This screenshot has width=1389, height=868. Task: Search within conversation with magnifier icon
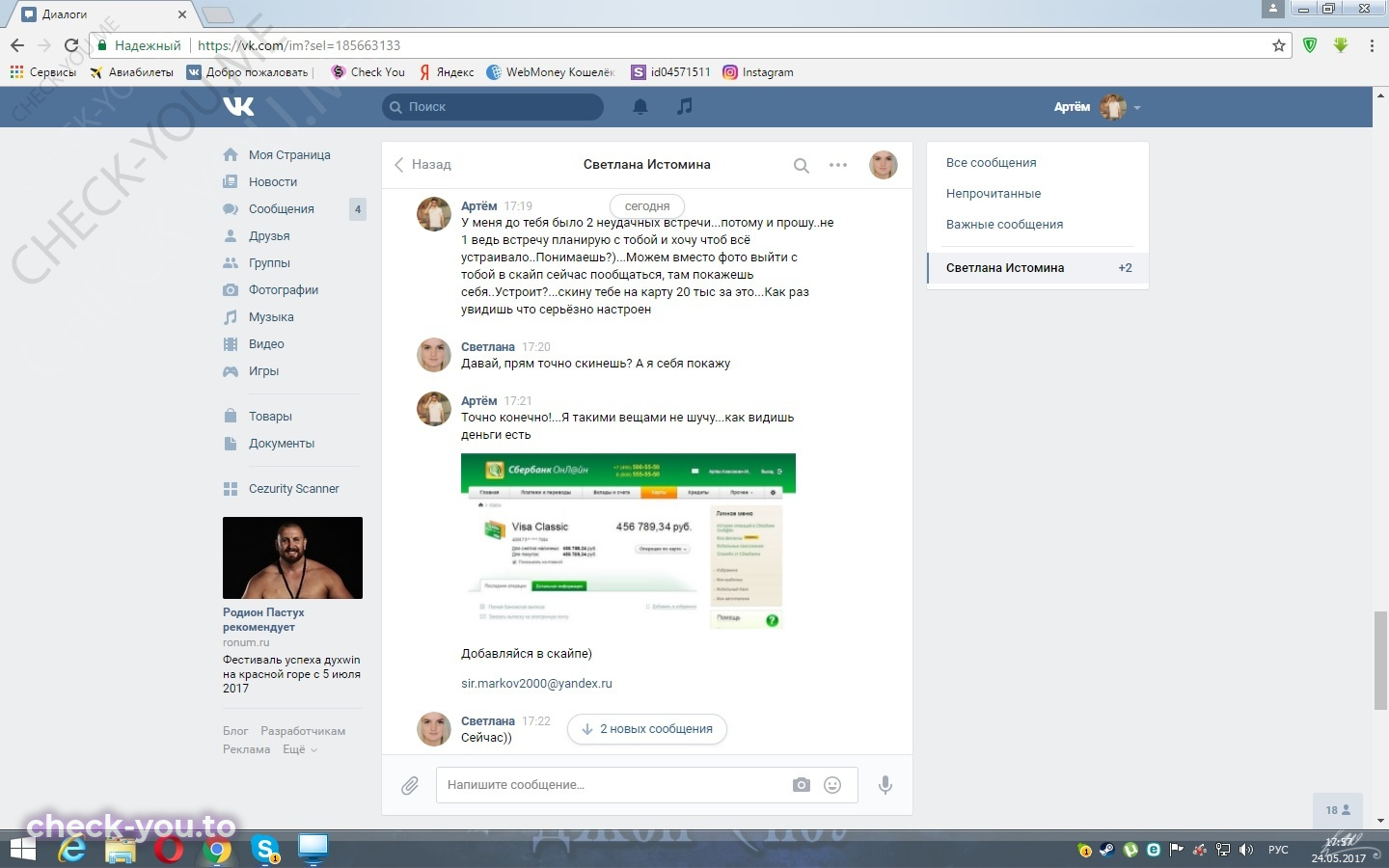801,165
